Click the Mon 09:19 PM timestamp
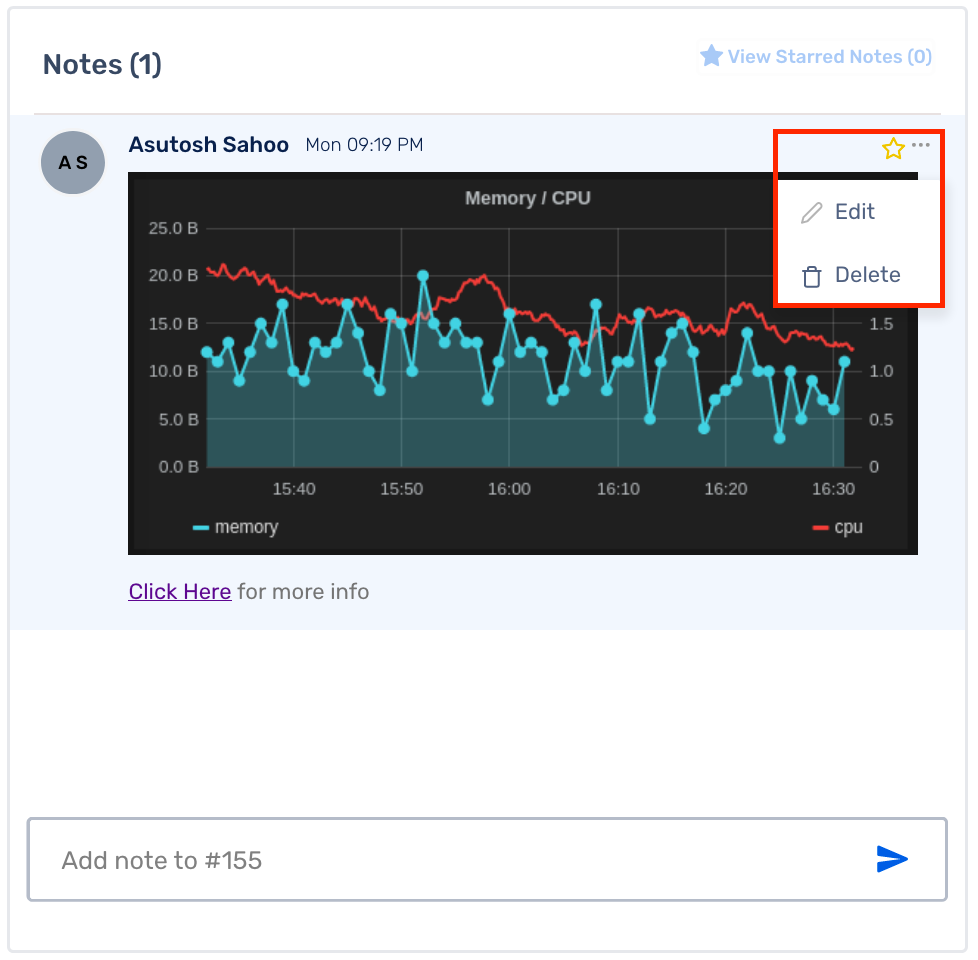 click(364, 145)
